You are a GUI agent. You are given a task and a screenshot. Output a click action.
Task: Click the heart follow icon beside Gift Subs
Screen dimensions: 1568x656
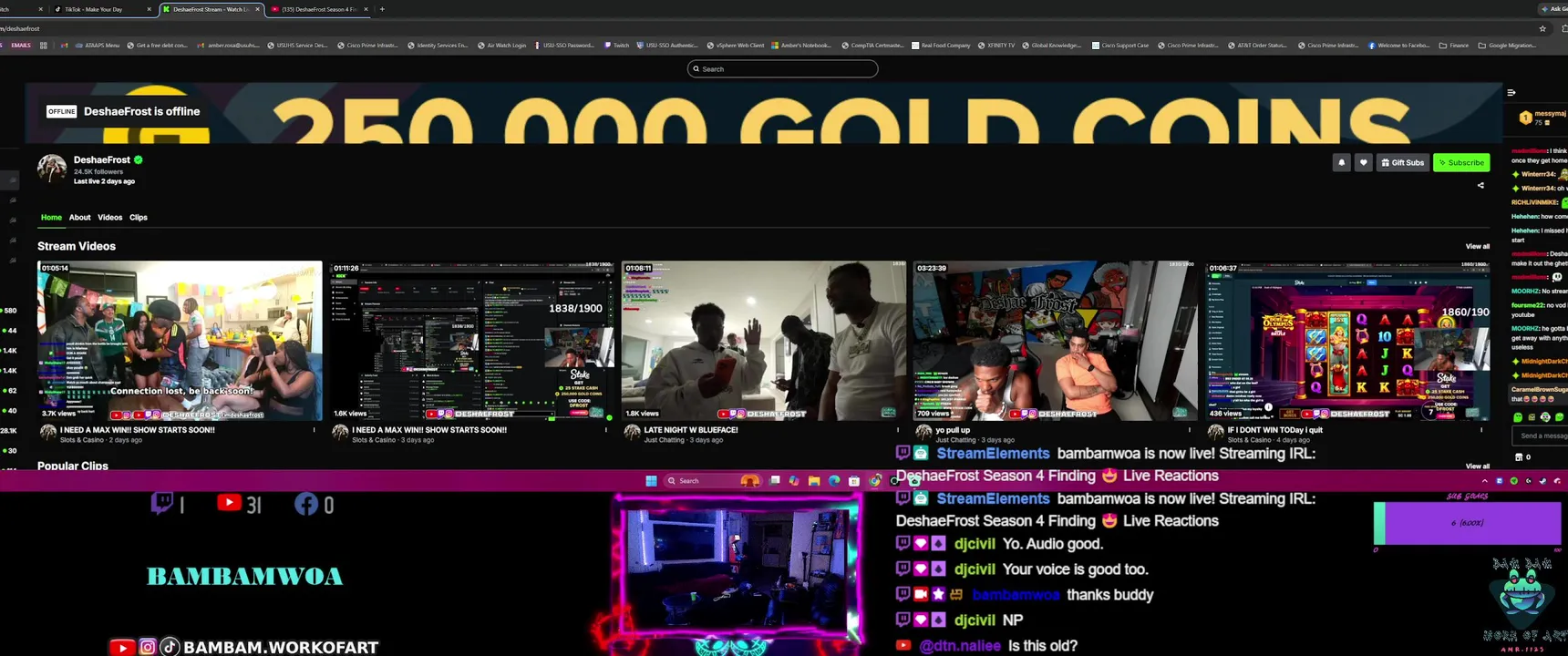pos(1363,162)
